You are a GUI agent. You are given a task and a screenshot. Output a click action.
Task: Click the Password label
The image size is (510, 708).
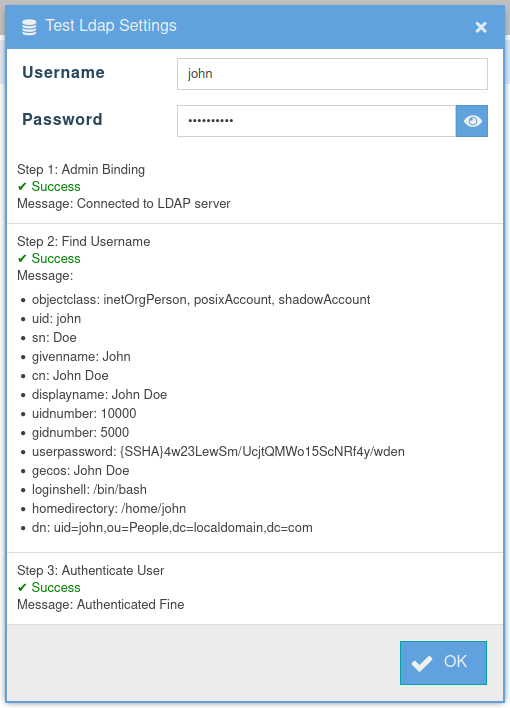pos(62,119)
